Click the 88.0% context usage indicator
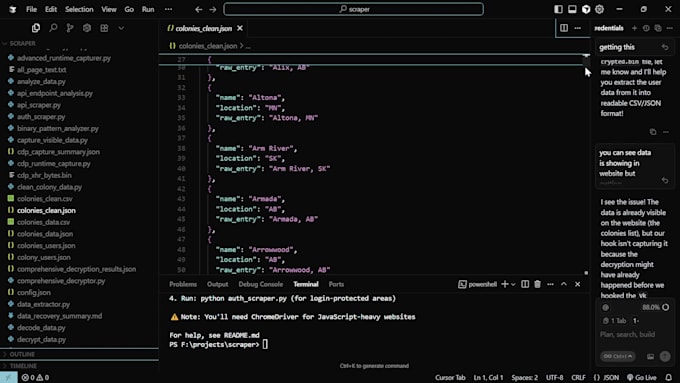This screenshot has height=383, width=680. (655, 307)
